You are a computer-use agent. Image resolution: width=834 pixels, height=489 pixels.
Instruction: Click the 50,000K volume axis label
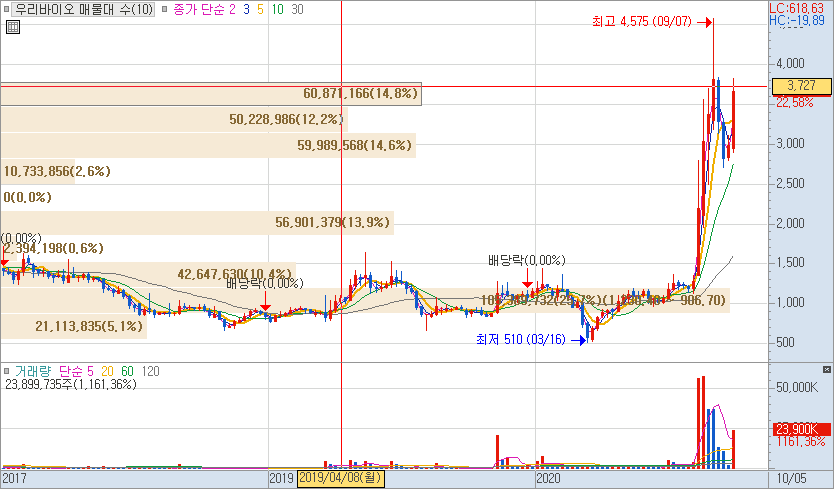point(797,387)
